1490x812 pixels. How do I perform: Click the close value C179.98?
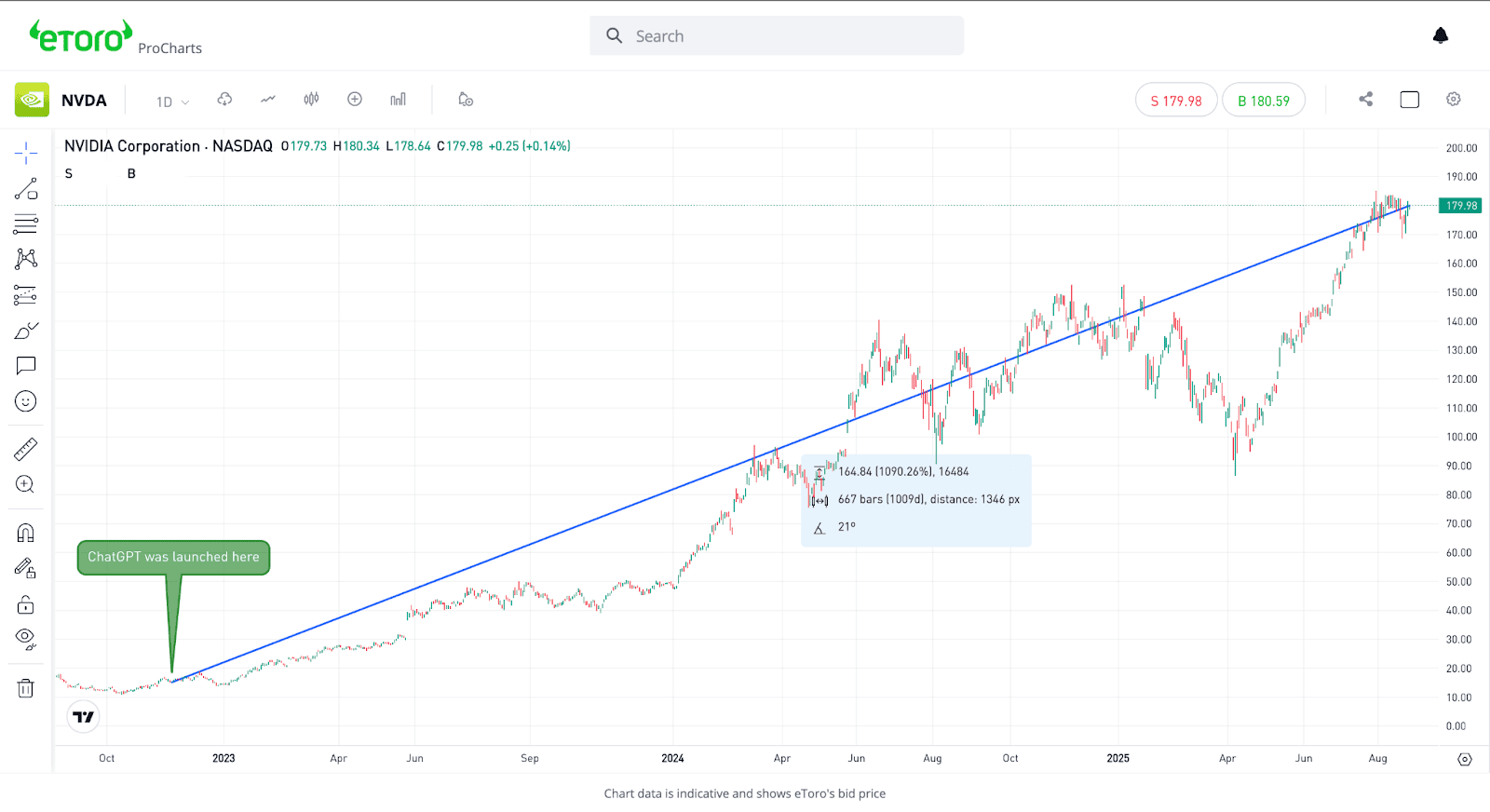[x=460, y=146]
